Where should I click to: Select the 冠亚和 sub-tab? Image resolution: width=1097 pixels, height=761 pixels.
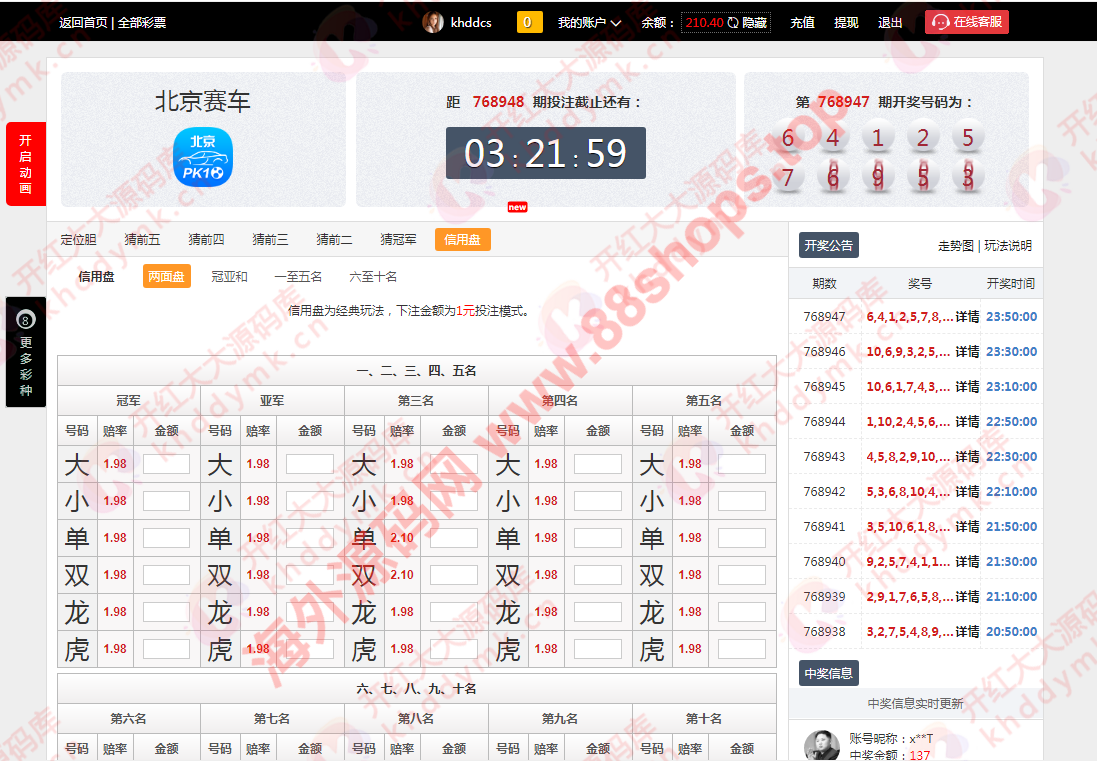[x=229, y=277]
